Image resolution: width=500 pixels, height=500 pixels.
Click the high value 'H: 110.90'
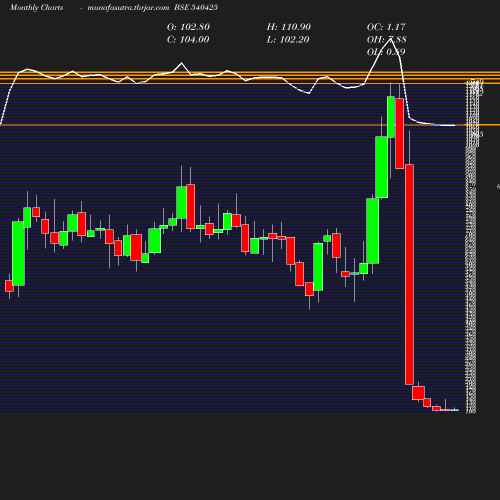289,27
